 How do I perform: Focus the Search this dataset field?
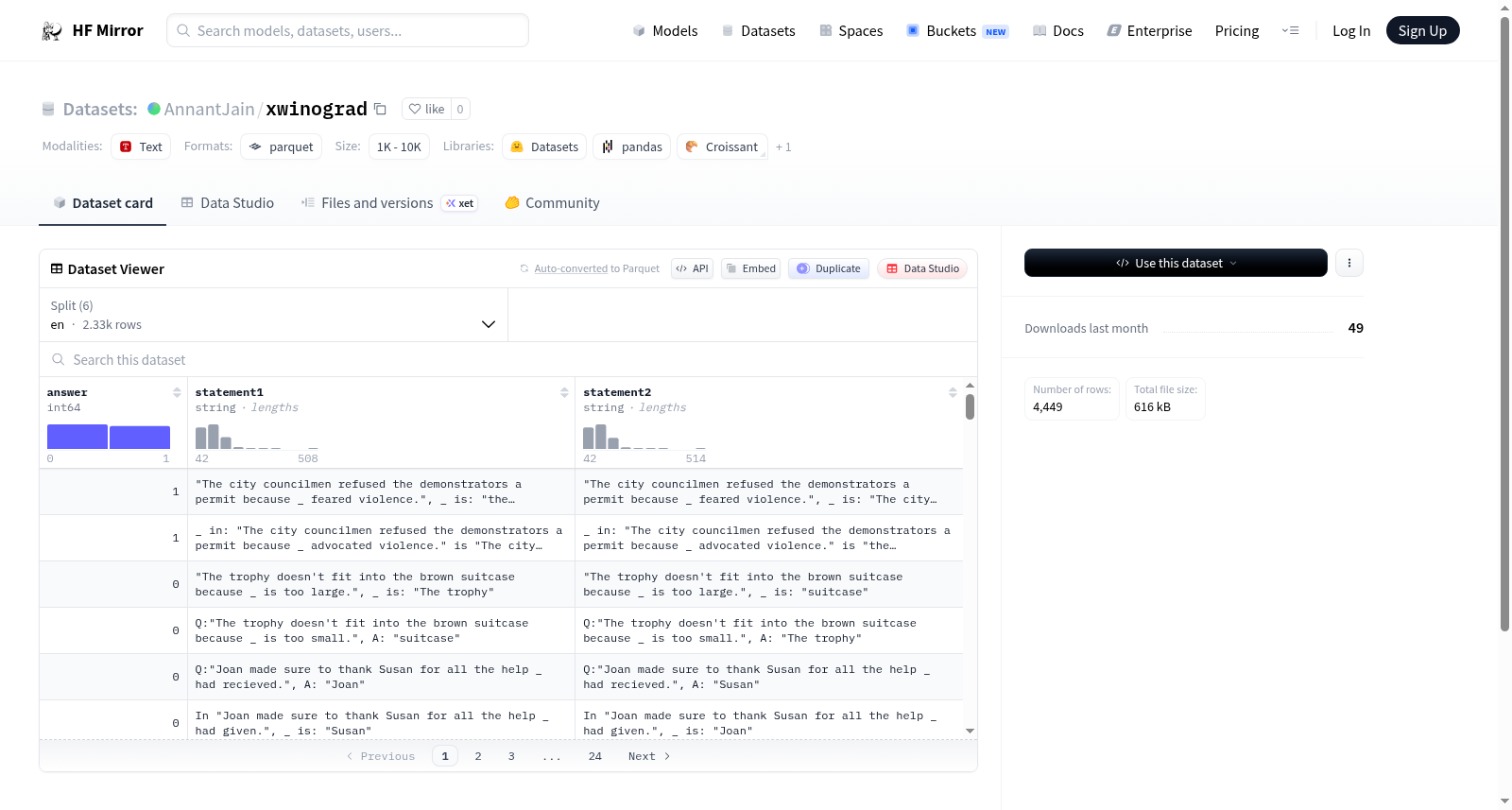[x=508, y=360]
